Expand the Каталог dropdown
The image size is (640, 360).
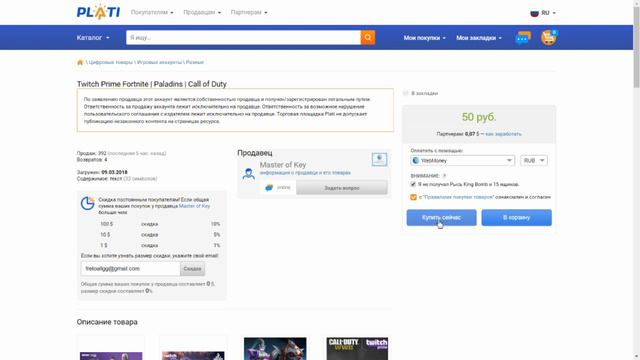pos(93,38)
